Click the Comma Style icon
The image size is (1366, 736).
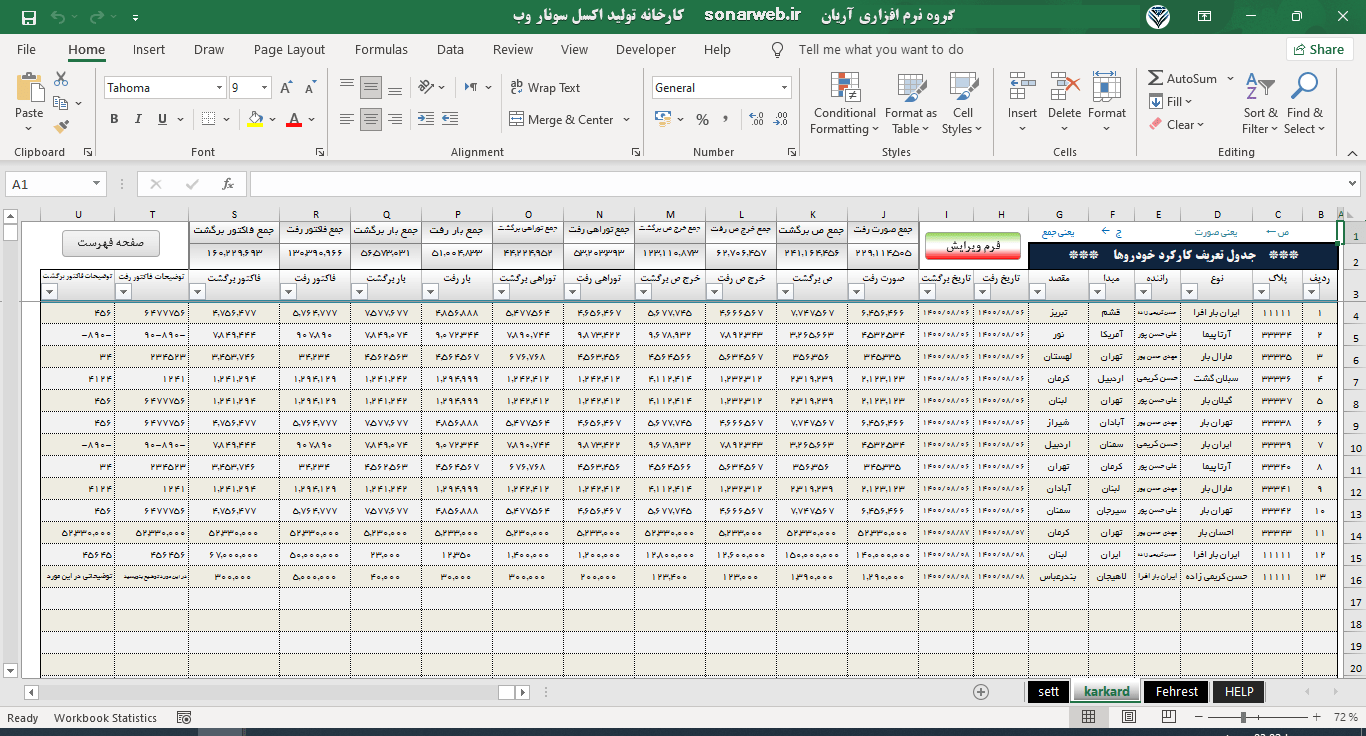click(725, 119)
